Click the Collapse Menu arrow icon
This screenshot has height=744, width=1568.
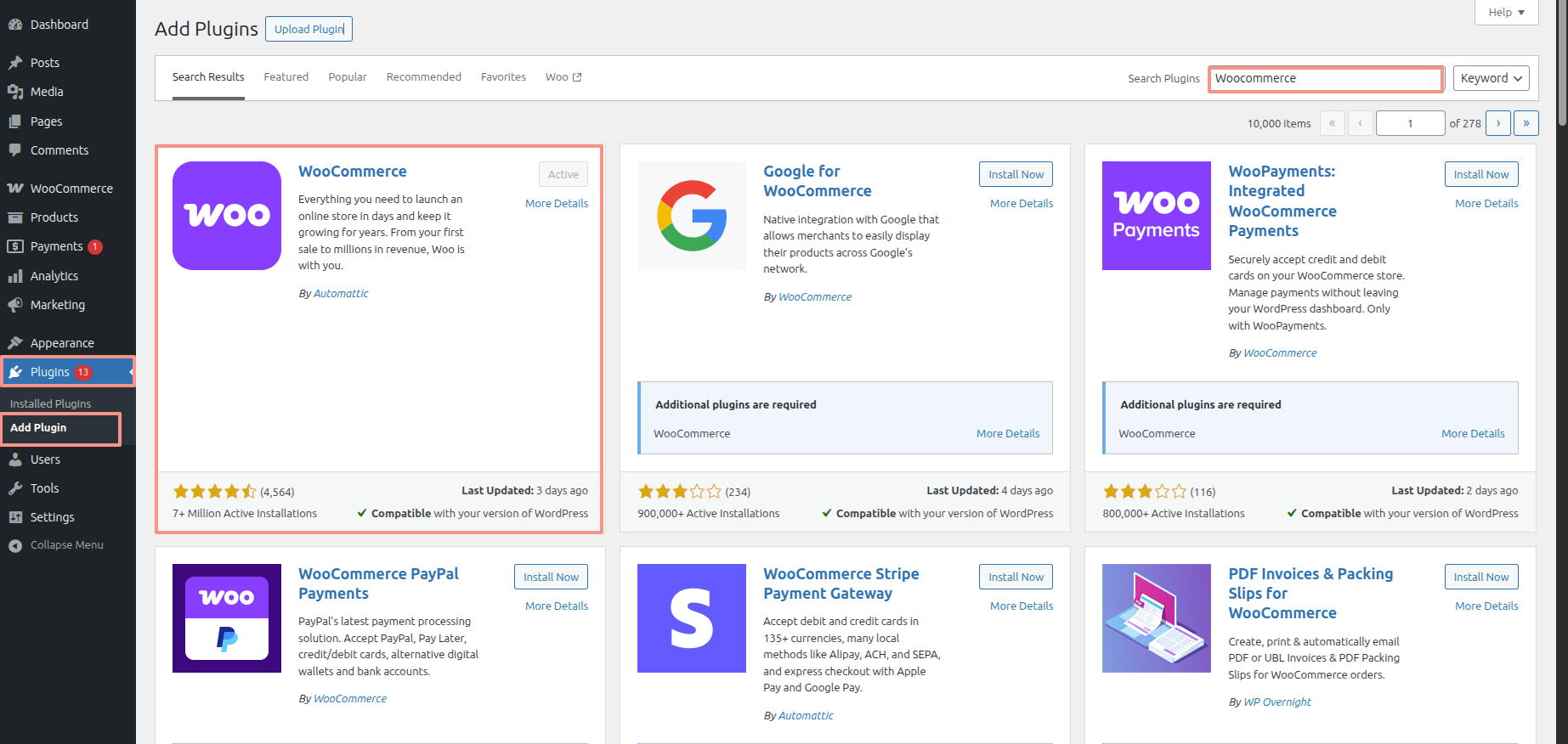click(x=15, y=545)
